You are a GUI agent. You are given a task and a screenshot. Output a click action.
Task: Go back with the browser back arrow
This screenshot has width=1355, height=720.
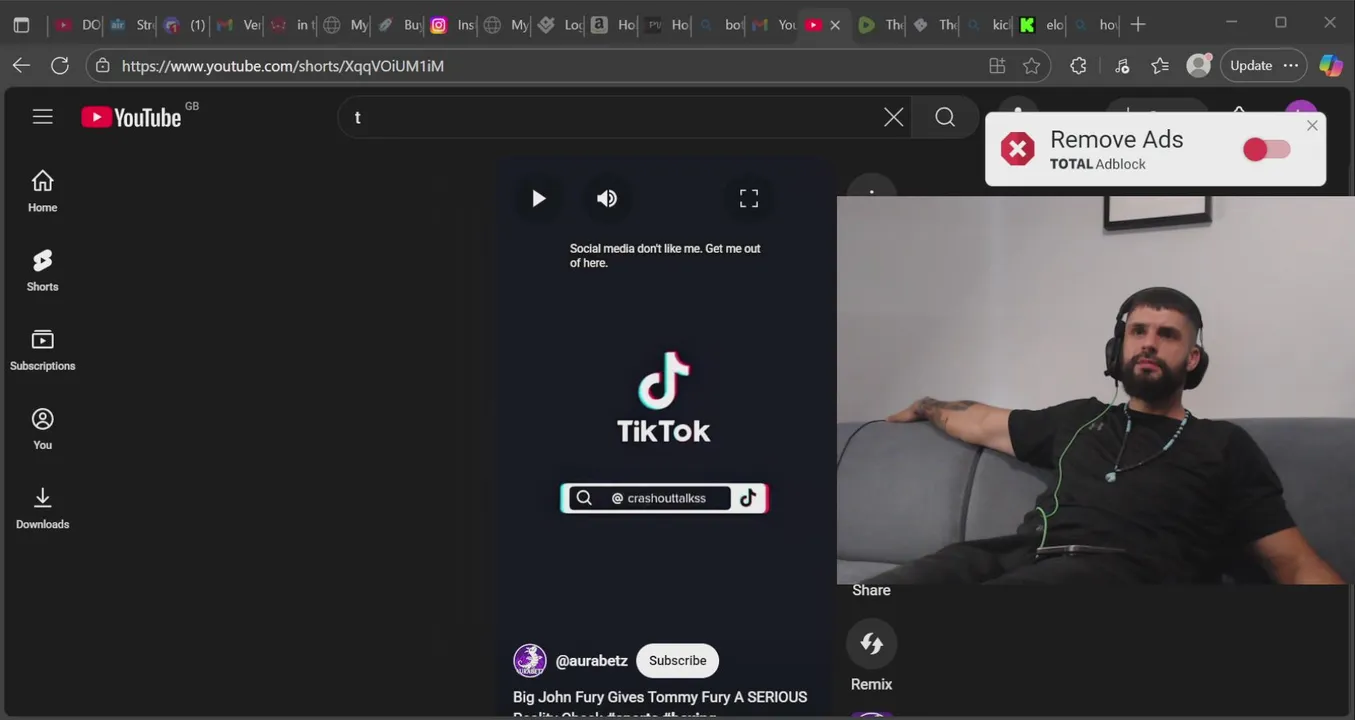(21, 65)
